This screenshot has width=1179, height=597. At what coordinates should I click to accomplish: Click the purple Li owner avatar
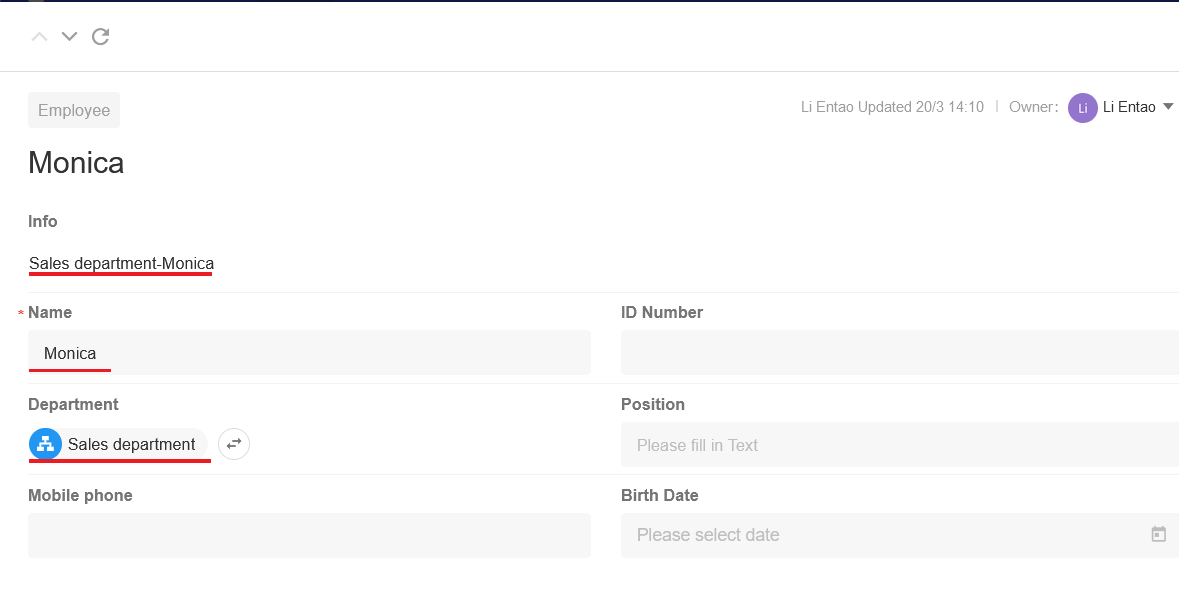pos(1083,108)
